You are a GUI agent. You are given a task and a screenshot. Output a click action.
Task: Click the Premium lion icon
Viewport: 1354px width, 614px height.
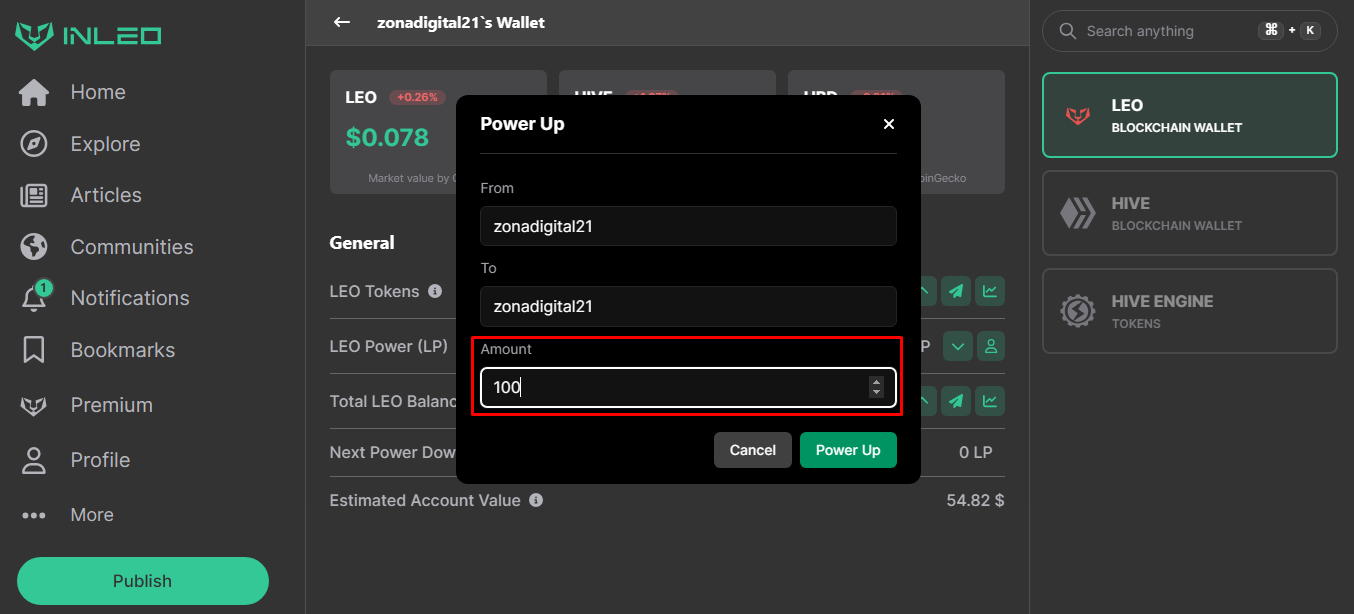tap(34, 406)
